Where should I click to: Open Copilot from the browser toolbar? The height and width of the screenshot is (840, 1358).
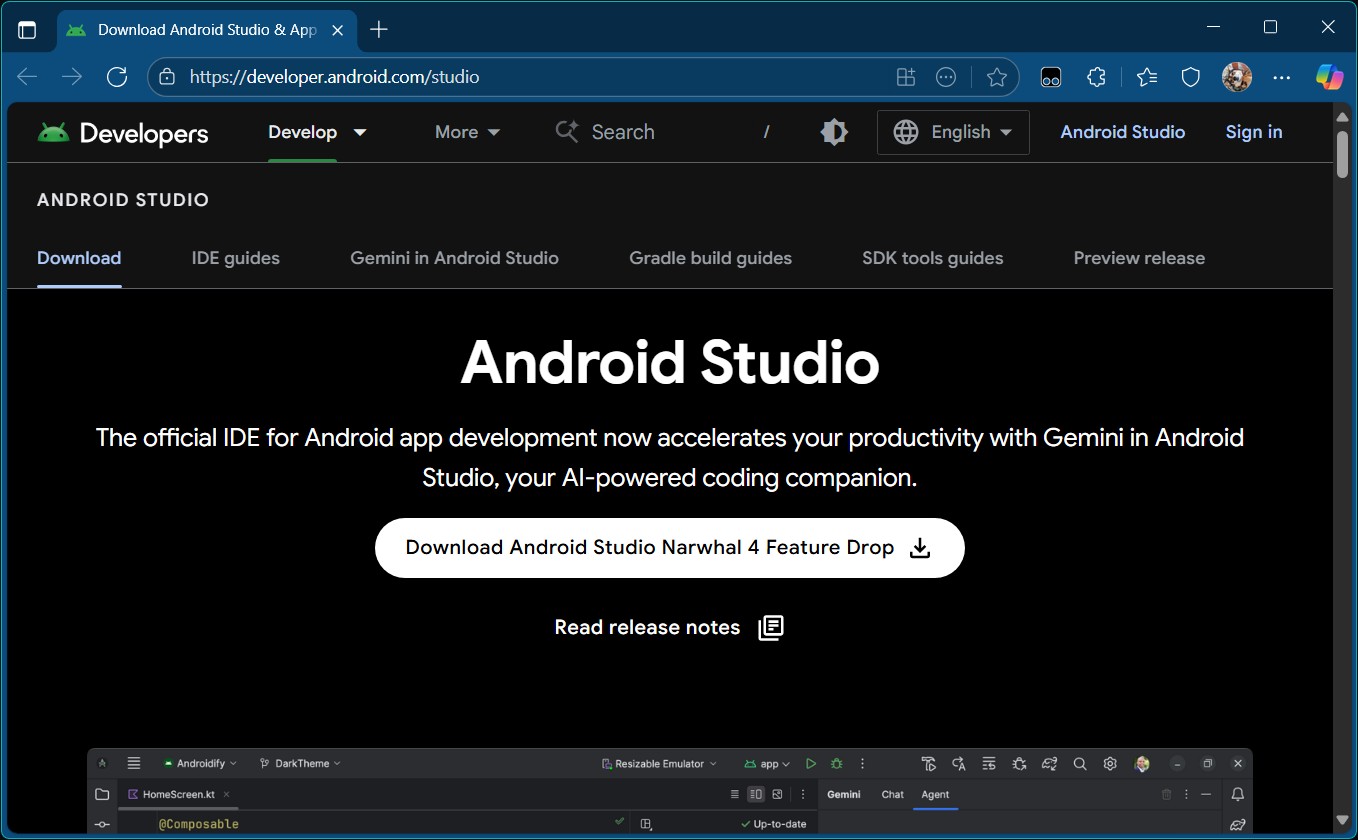click(1328, 76)
